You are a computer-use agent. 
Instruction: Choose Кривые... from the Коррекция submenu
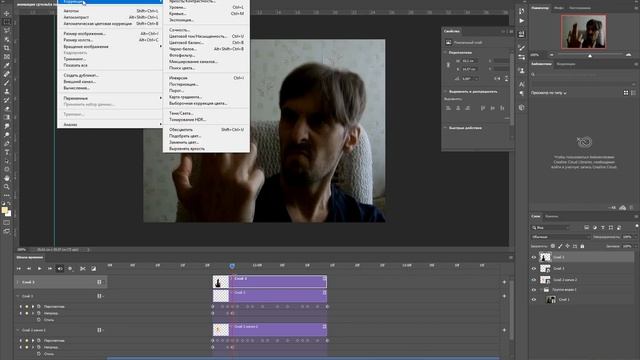click(178, 13)
